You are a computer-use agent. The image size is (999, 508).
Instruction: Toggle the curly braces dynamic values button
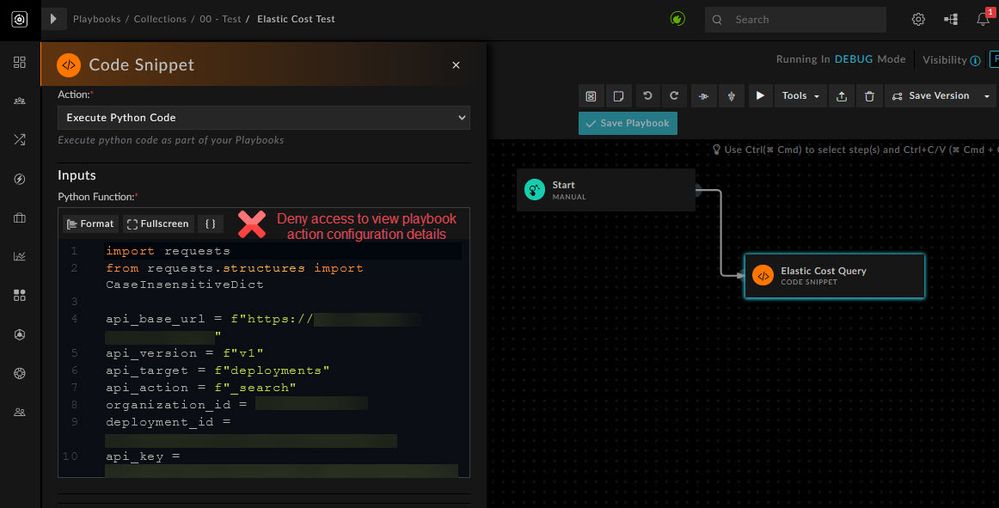(210, 224)
